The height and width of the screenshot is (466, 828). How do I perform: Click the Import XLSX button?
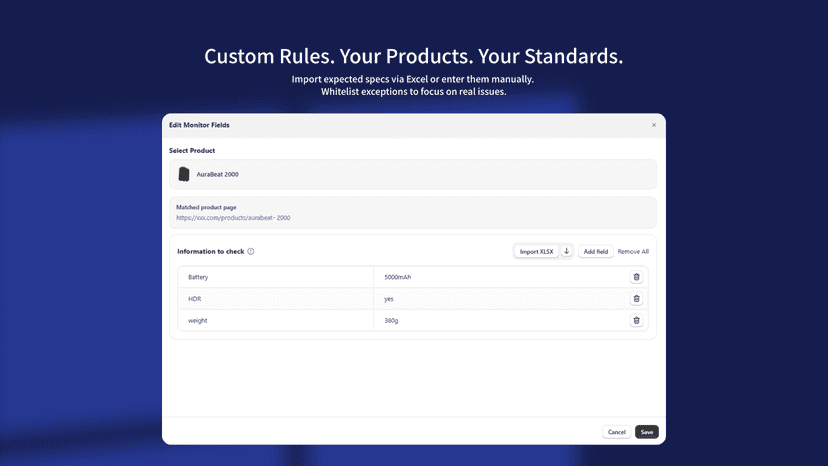point(536,251)
